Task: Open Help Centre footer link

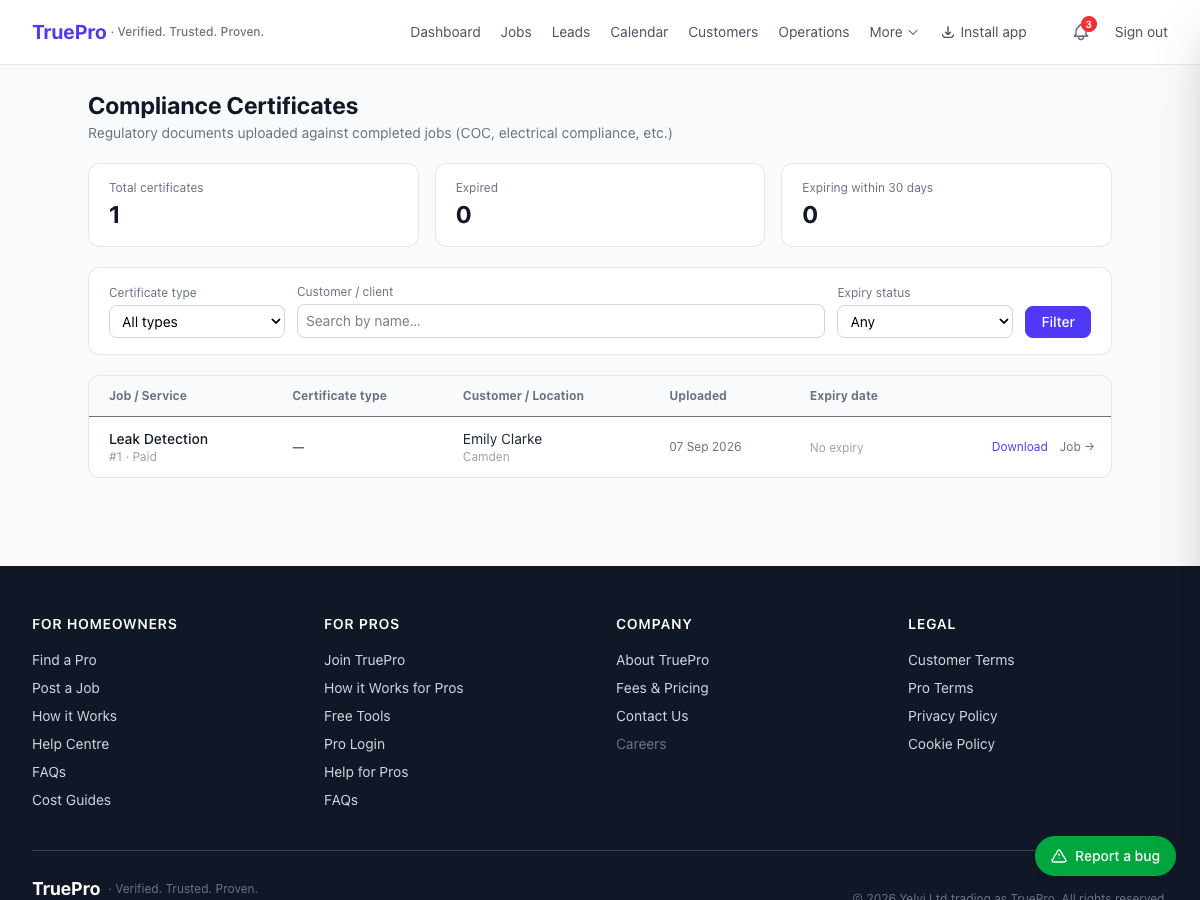Action: click(70, 744)
